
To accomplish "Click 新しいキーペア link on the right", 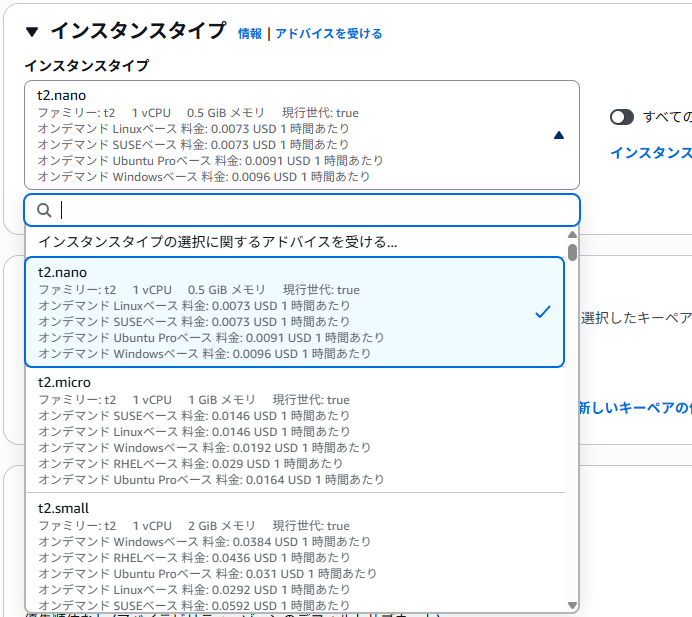I will (x=636, y=408).
